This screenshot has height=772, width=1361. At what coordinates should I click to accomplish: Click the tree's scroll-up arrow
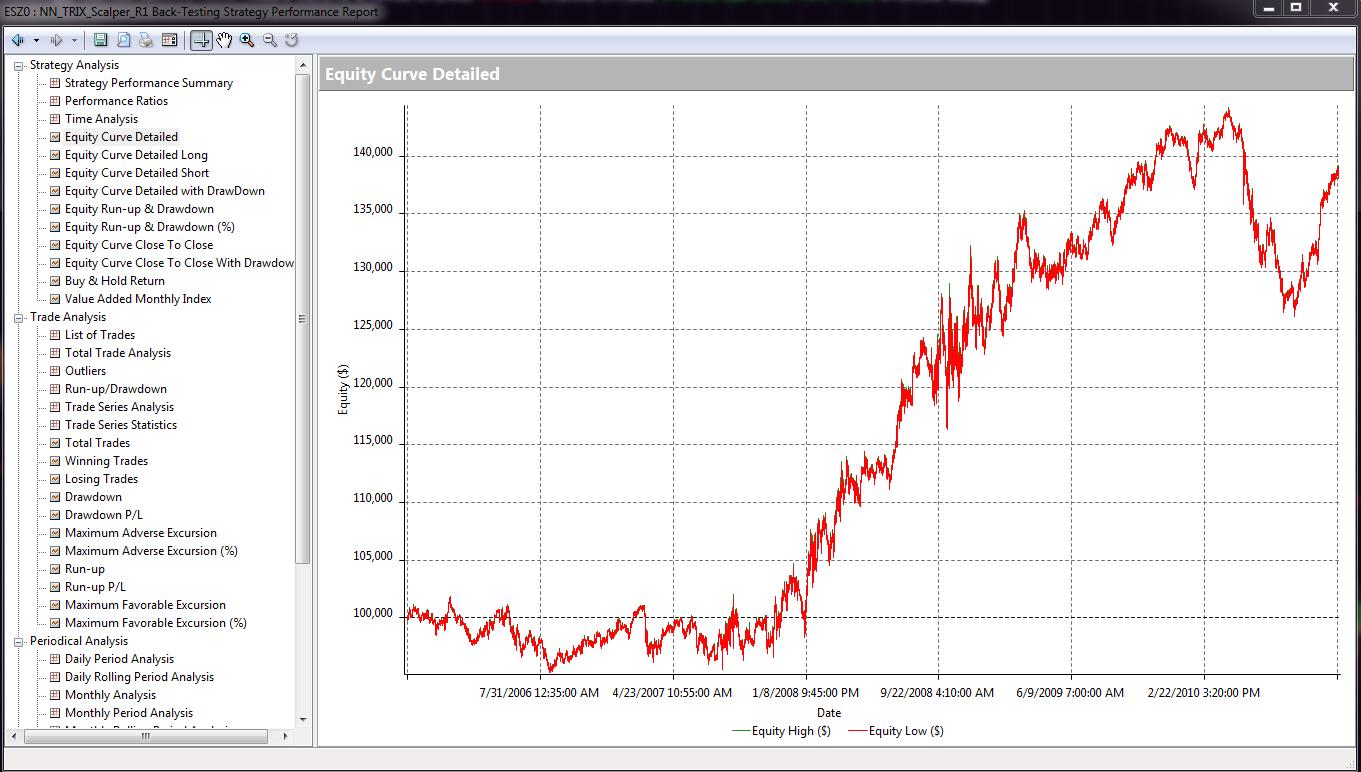tap(303, 65)
